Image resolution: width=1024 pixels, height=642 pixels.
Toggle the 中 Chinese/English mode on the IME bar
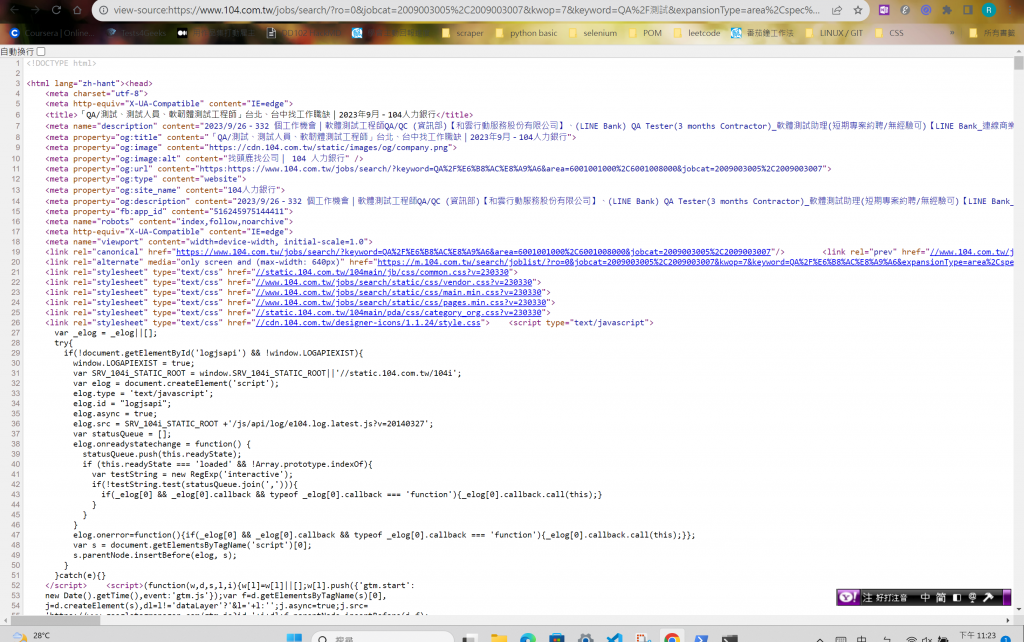tap(925, 597)
